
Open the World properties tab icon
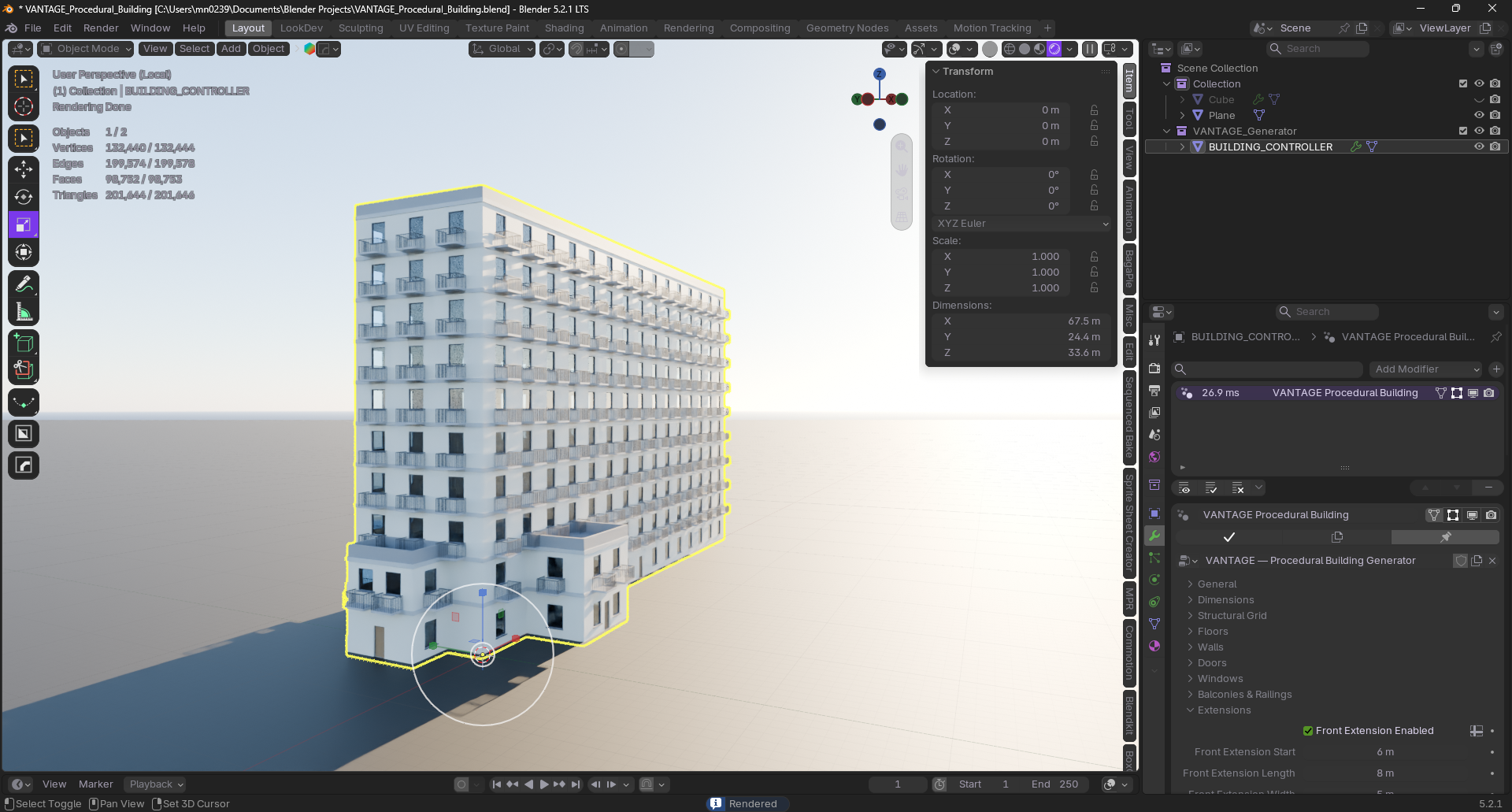click(x=1154, y=457)
